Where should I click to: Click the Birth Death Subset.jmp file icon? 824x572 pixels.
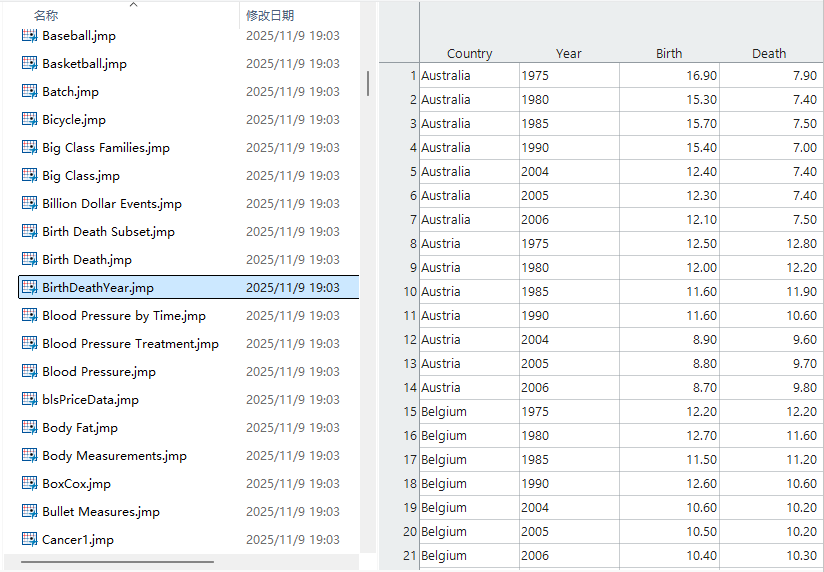click(x=29, y=231)
